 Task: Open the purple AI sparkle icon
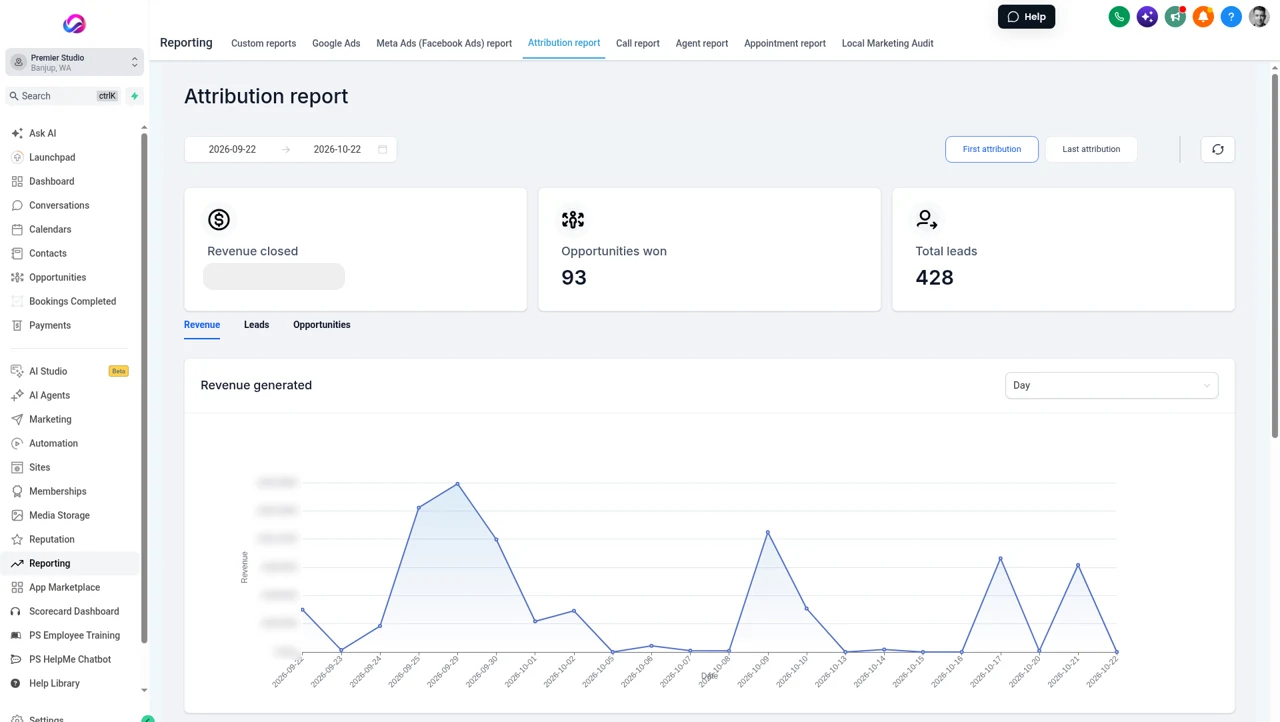(1147, 17)
